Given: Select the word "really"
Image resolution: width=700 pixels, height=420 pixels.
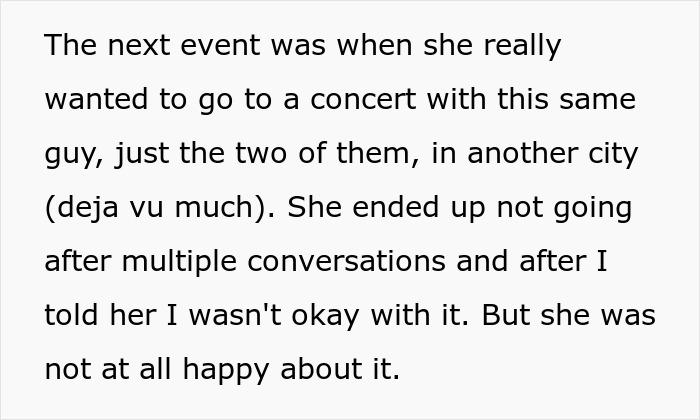Looking at the screenshot, I should [x=520, y=47].
